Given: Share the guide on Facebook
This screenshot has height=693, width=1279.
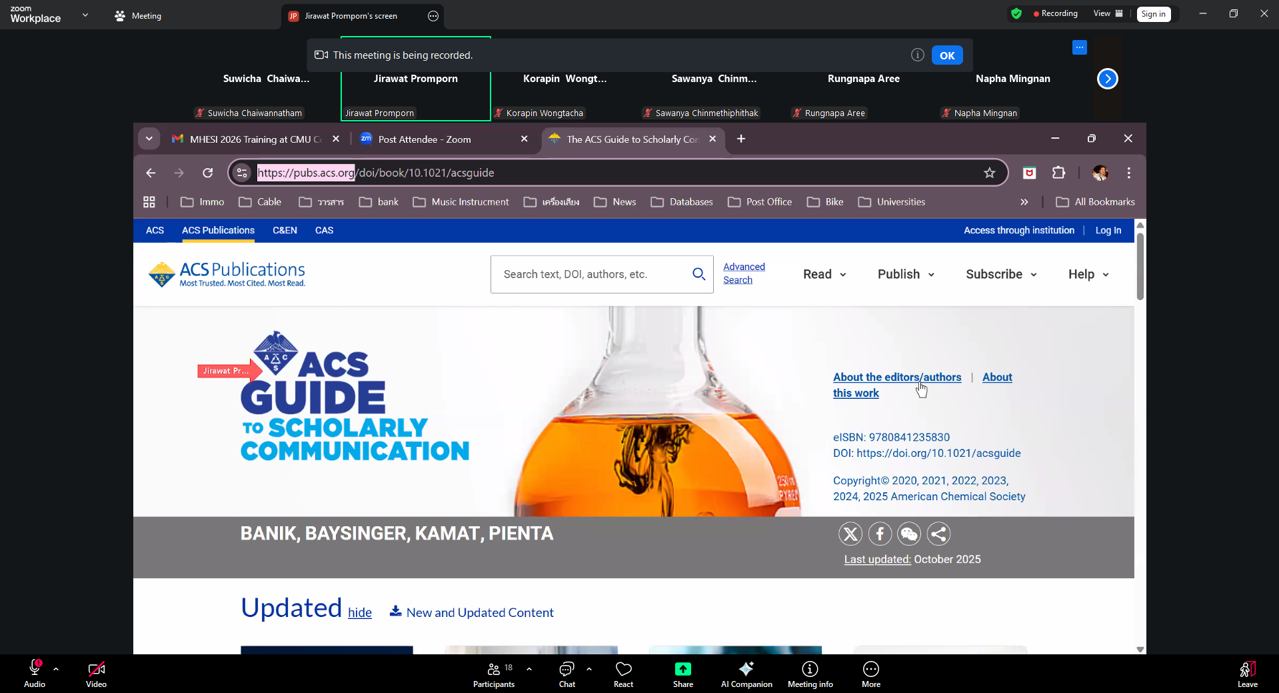Looking at the screenshot, I should click(x=880, y=534).
